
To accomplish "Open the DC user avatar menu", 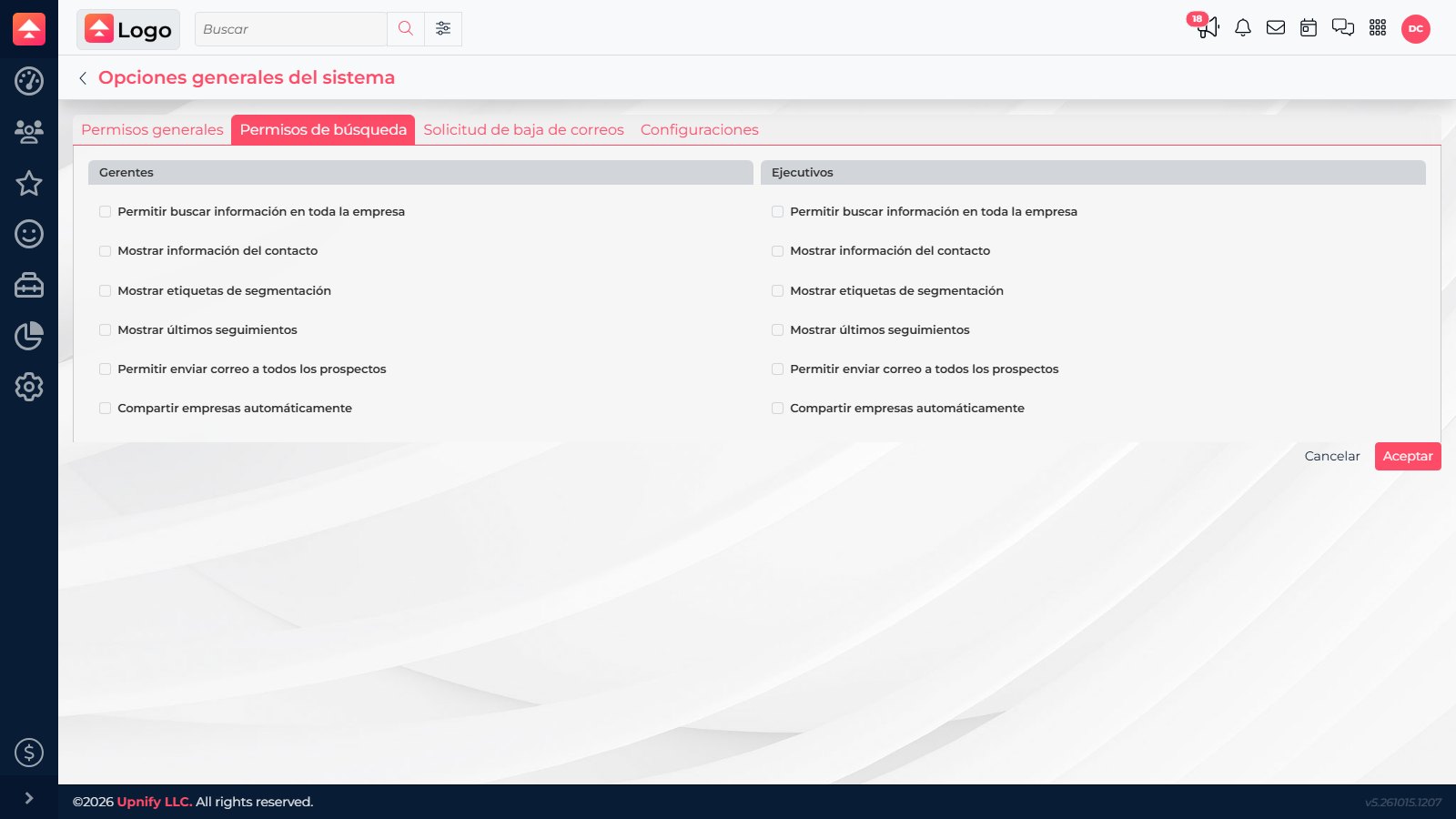I will pyautogui.click(x=1416, y=29).
